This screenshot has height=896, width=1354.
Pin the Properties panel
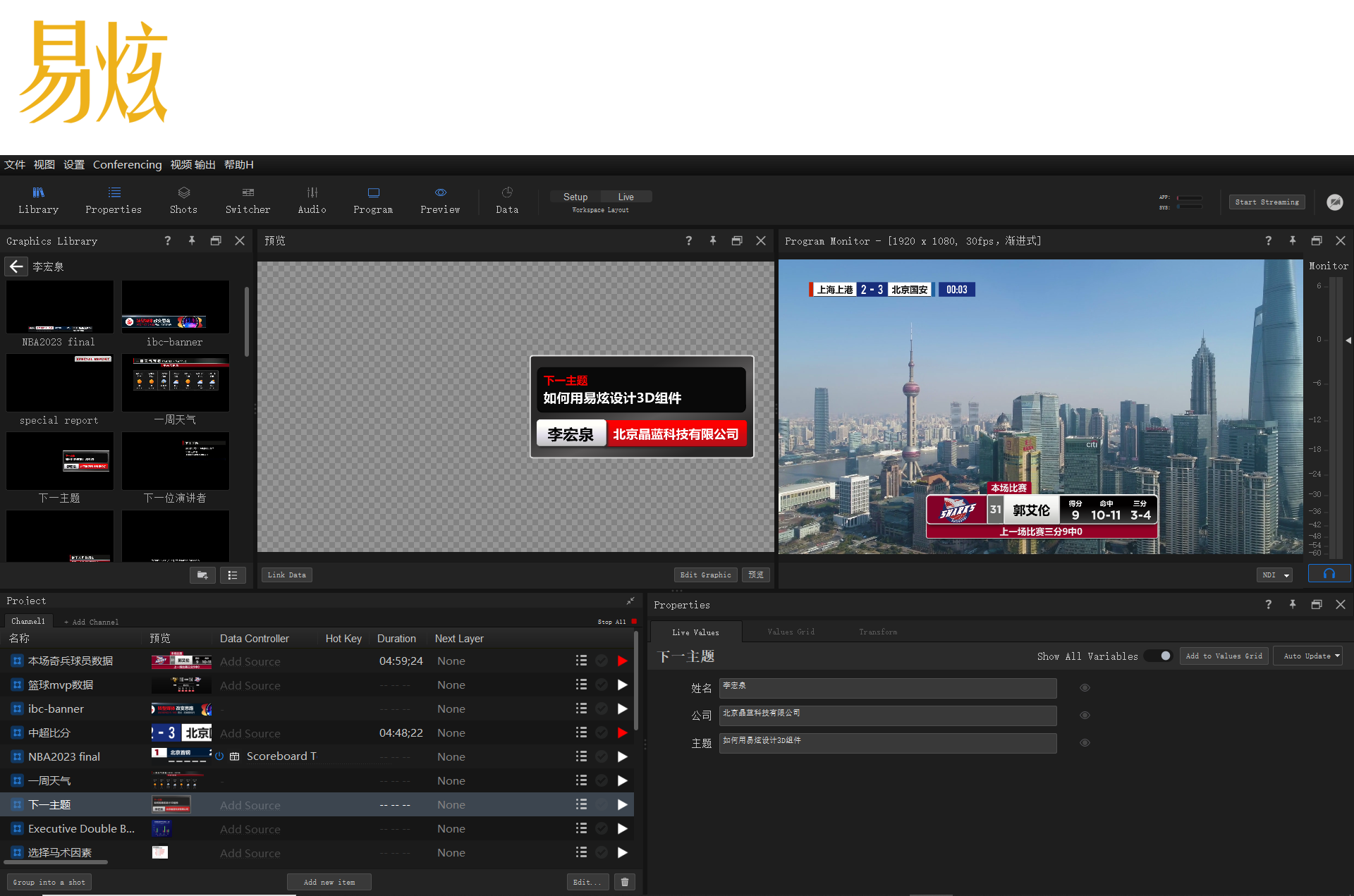tap(1293, 604)
